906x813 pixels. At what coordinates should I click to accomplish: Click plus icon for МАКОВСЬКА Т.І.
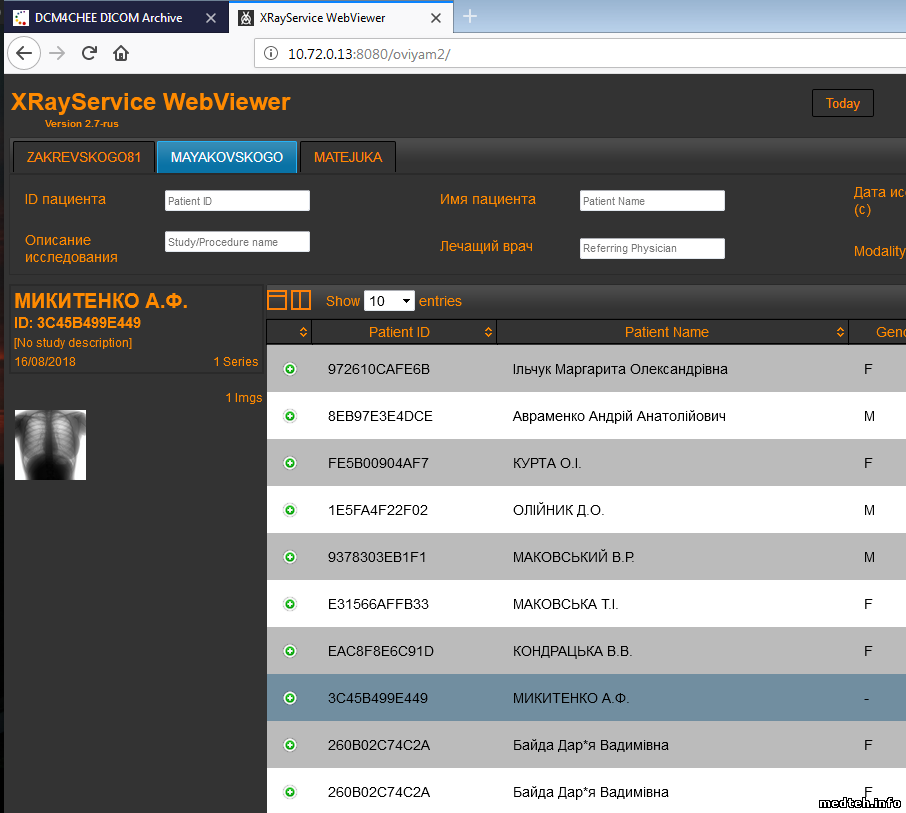tap(290, 604)
